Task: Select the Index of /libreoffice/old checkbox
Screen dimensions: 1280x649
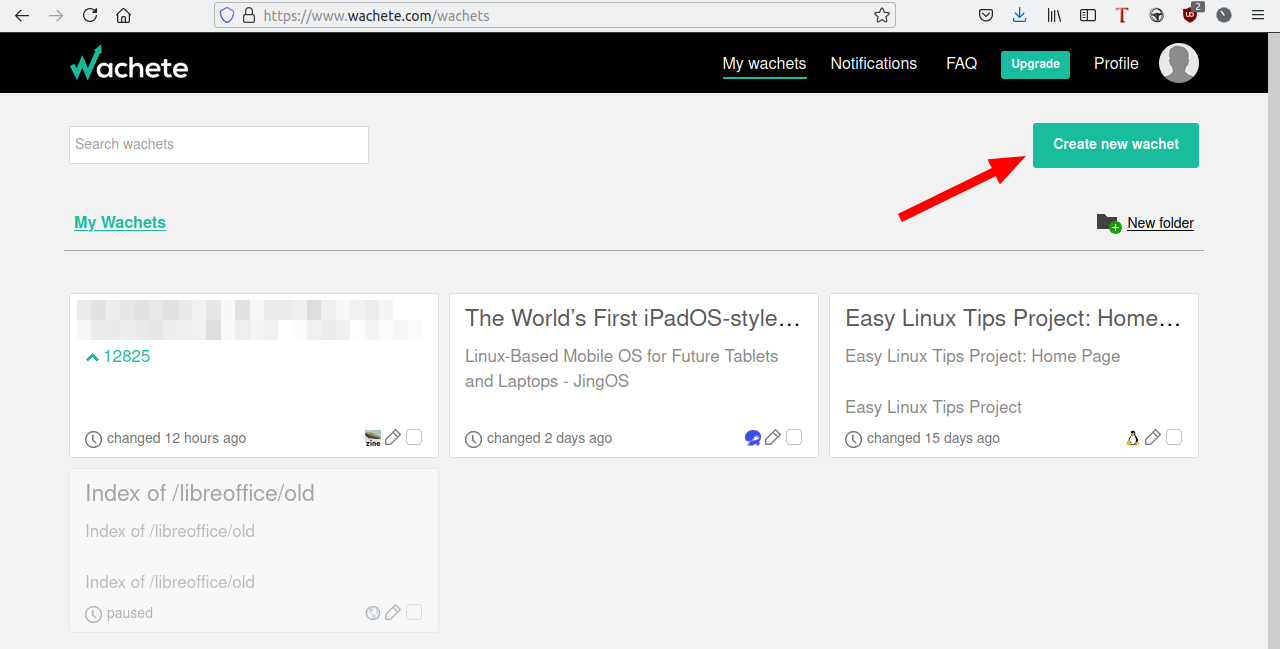Action: point(414,612)
